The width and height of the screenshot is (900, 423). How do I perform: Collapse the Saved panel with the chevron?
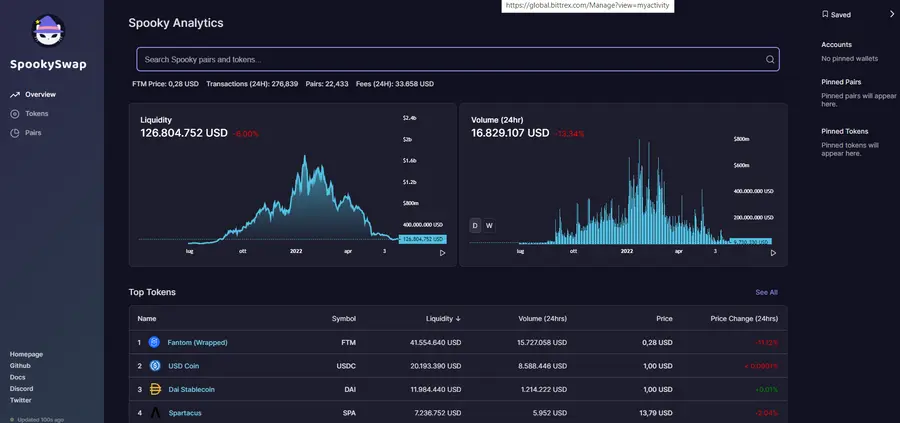coord(891,14)
